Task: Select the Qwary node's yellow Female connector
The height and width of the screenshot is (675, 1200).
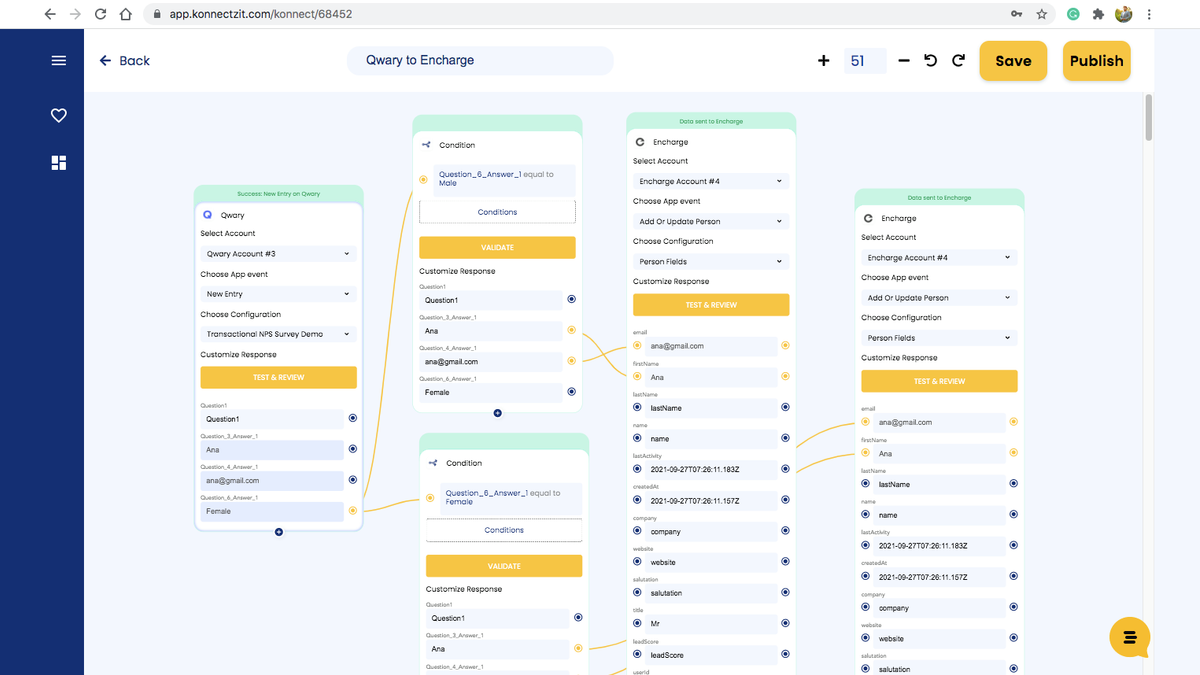Action: pyautogui.click(x=353, y=511)
